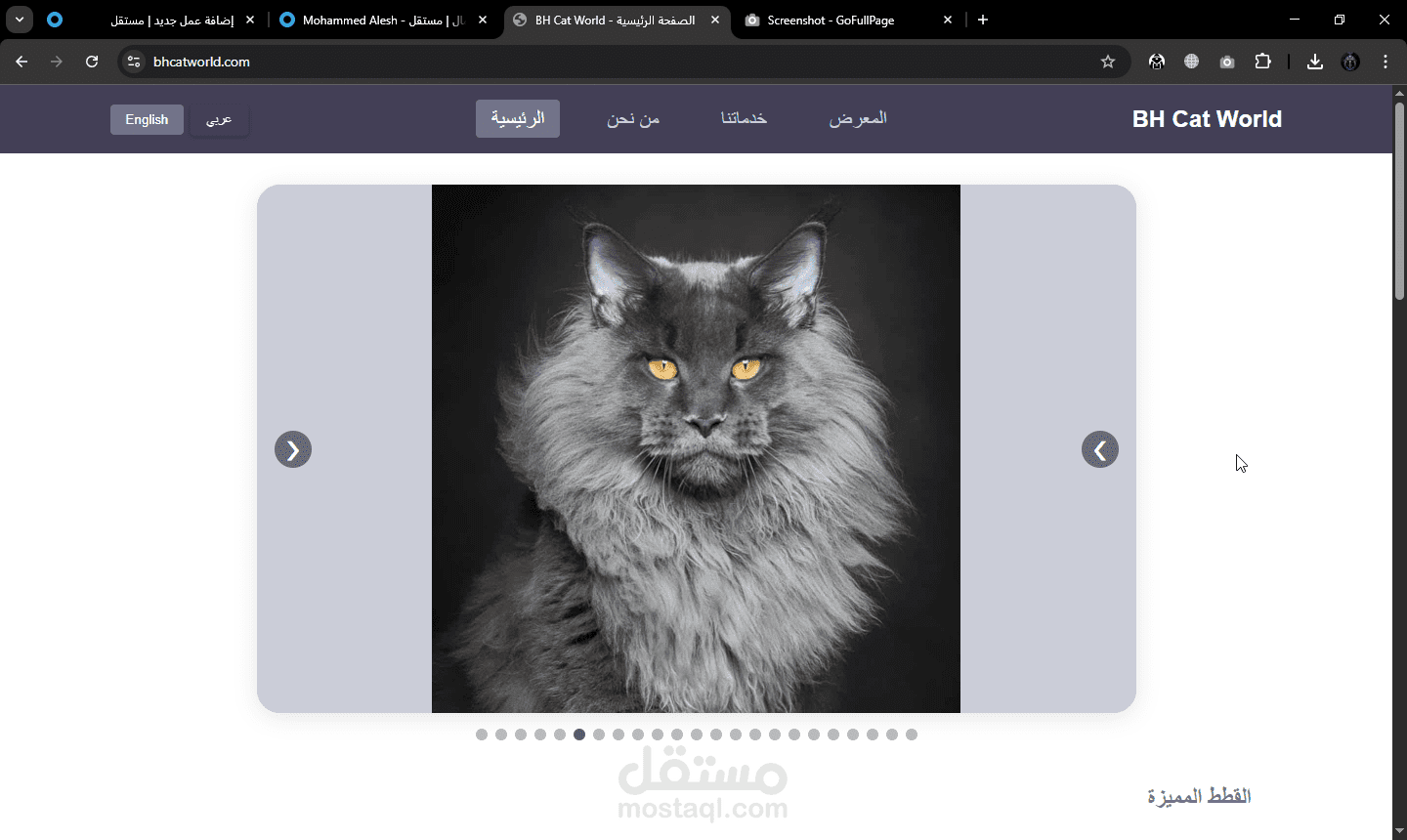Click the first extension icon left of the globe
This screenshot has height=840, width=1407.
click(1157, 62)
